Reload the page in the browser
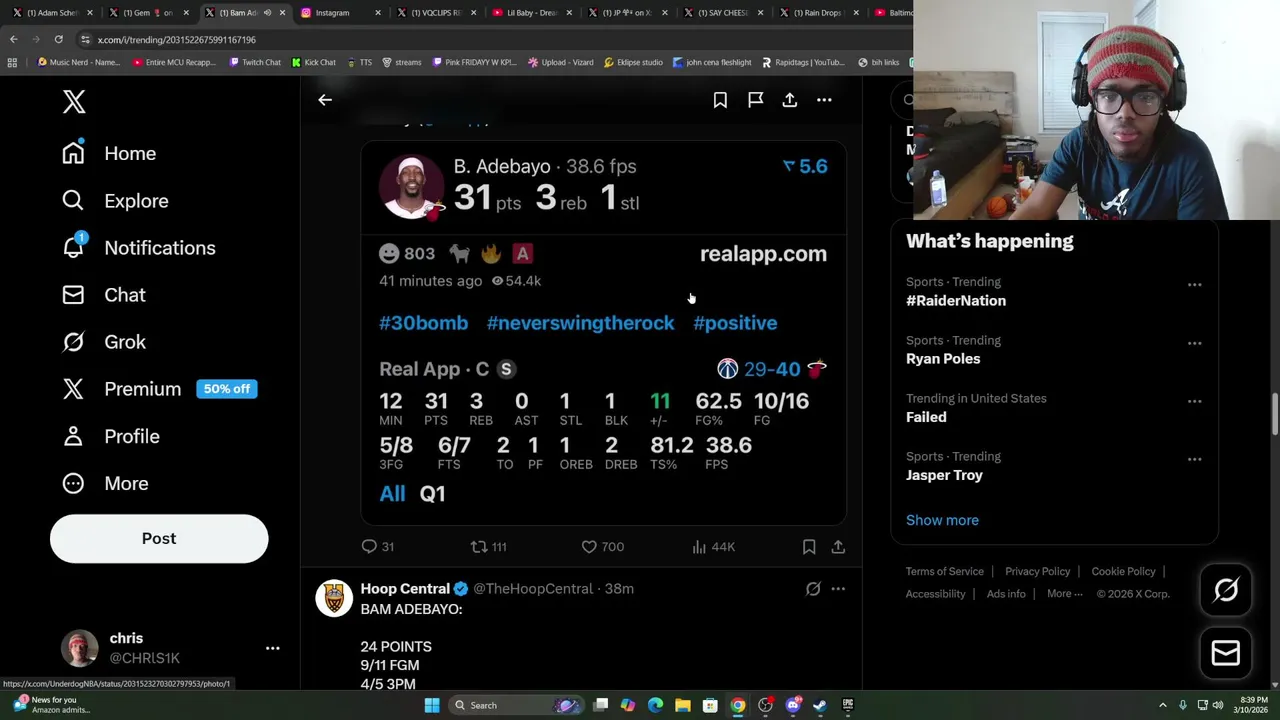Screen dimensions: 1280x720 click(x=58, y=39)
